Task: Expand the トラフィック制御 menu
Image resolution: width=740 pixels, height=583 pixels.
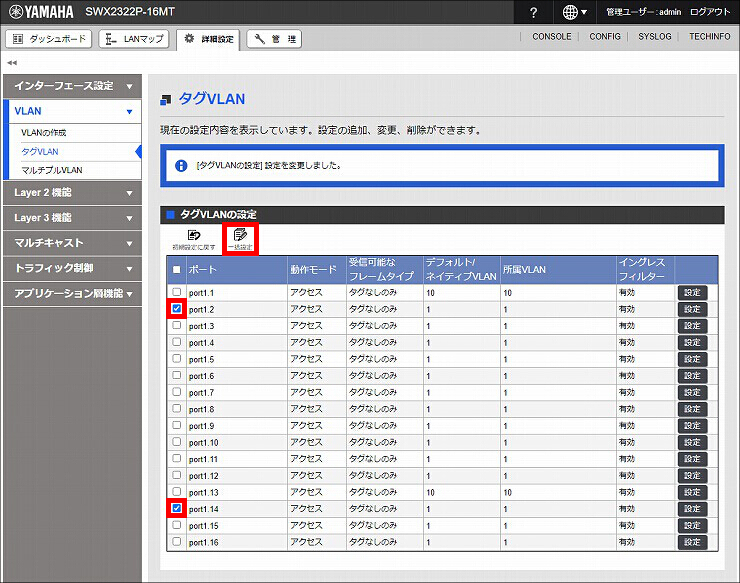Action: pos(72,268)
